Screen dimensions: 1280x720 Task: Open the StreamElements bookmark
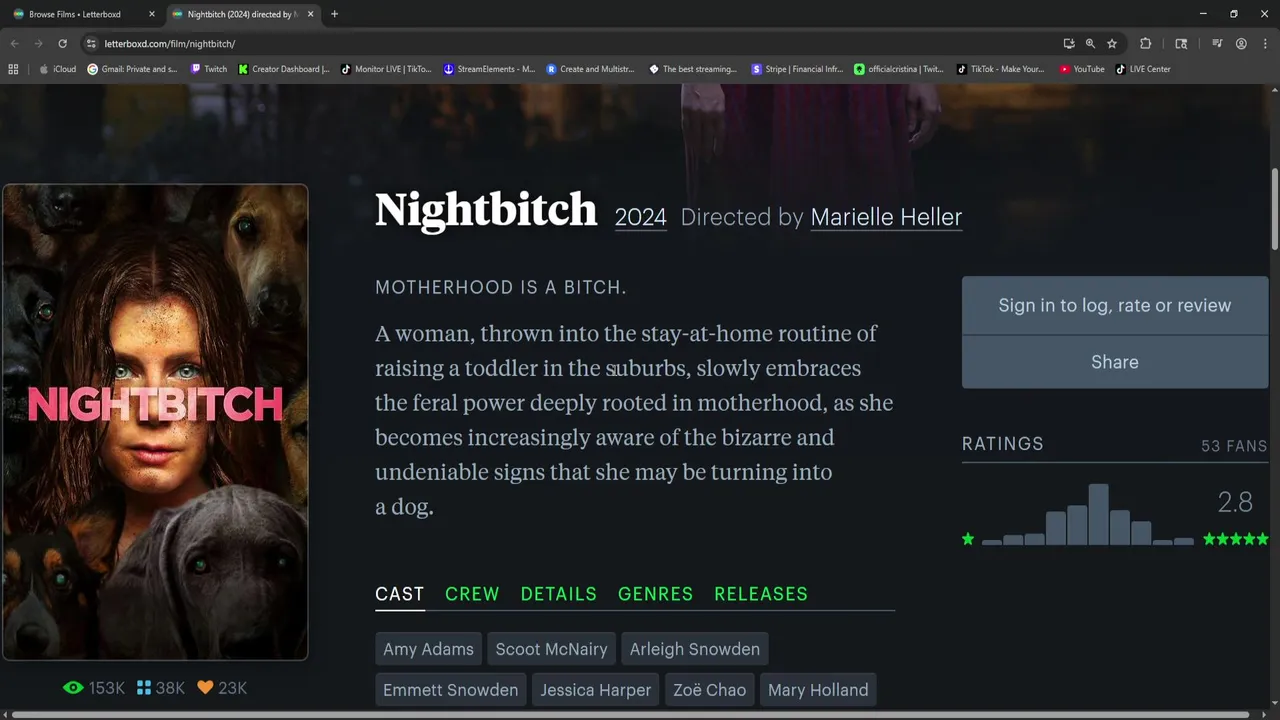click(x=489, y=69)
